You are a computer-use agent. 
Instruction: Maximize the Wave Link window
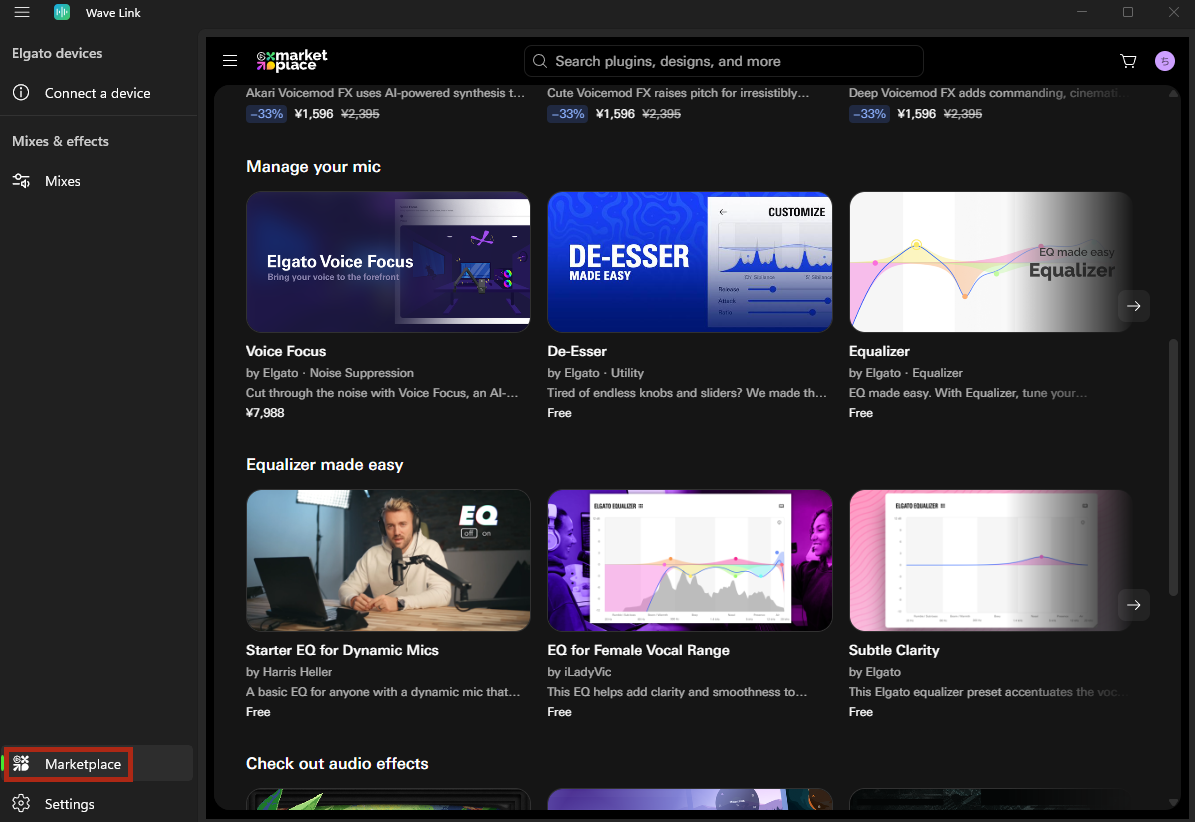[x=1128, y=12]
